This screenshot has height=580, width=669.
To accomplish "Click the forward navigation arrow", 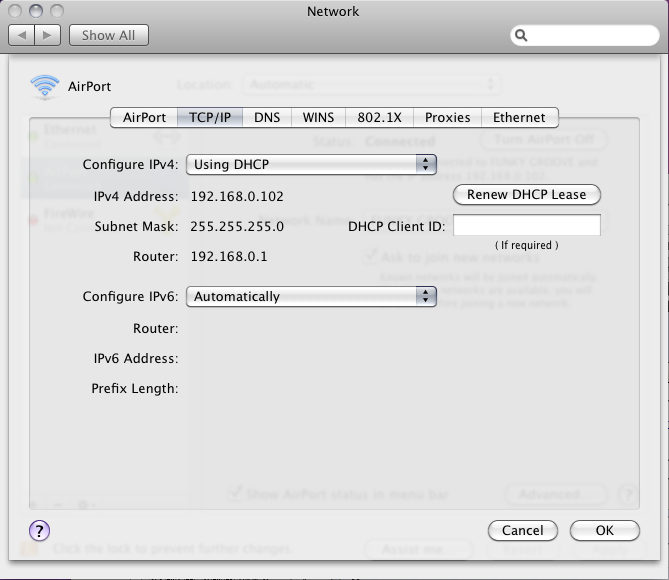I will coord(47,35).
